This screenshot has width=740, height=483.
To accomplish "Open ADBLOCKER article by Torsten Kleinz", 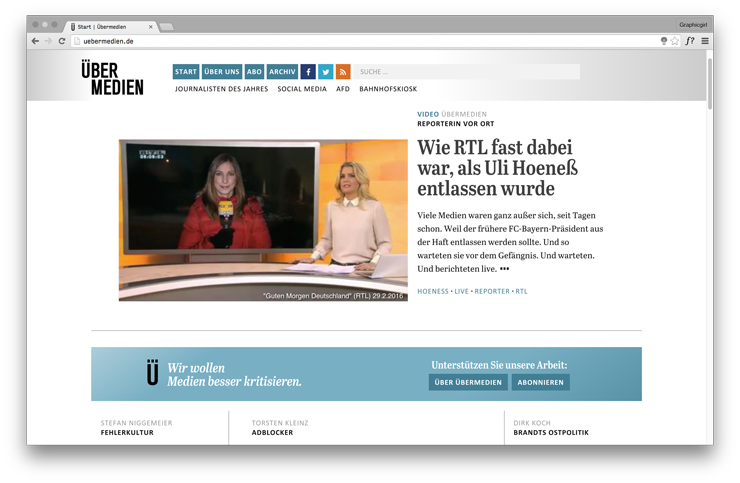I will 272,432.
